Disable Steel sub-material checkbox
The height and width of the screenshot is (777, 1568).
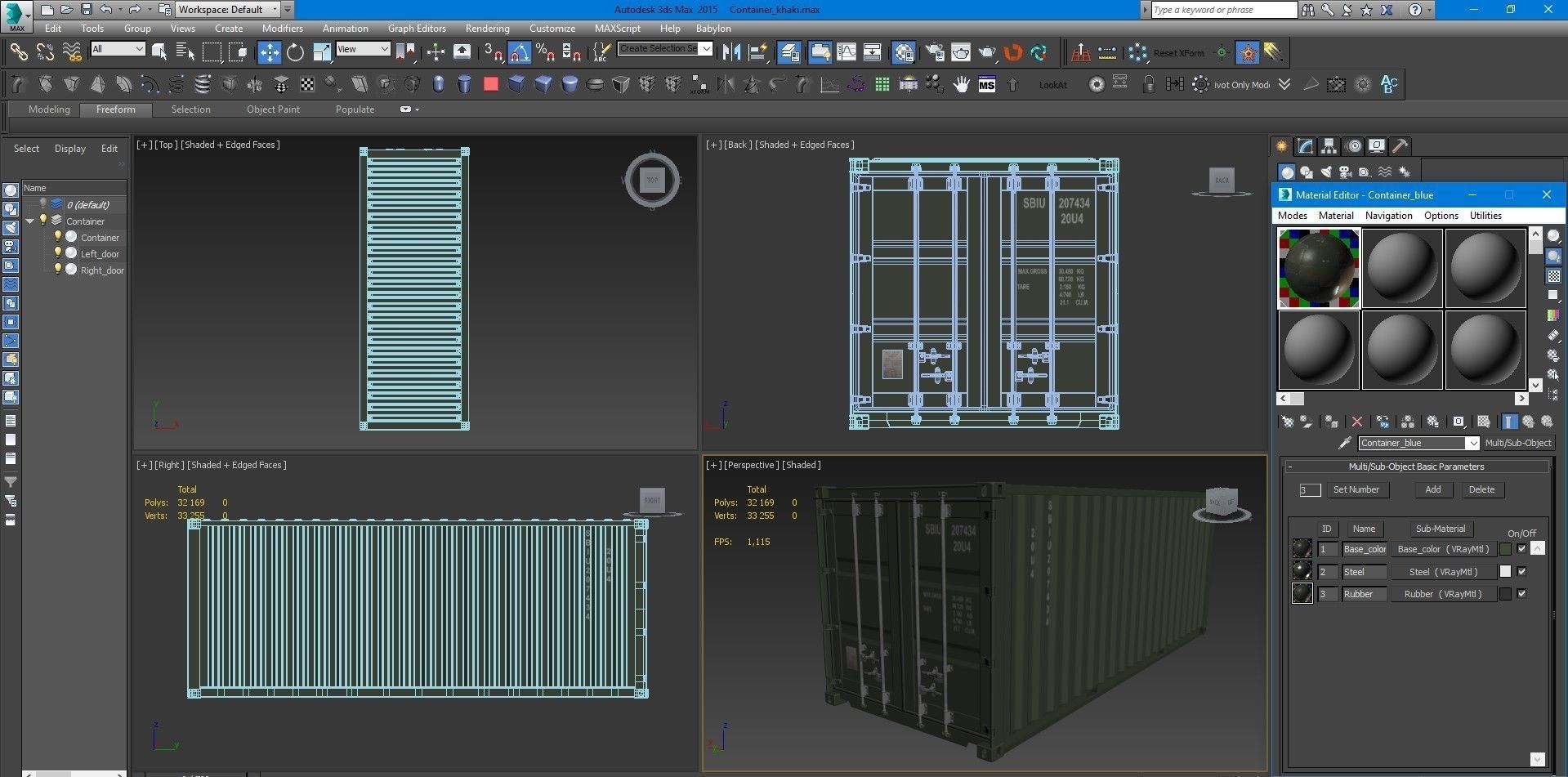1521,572
